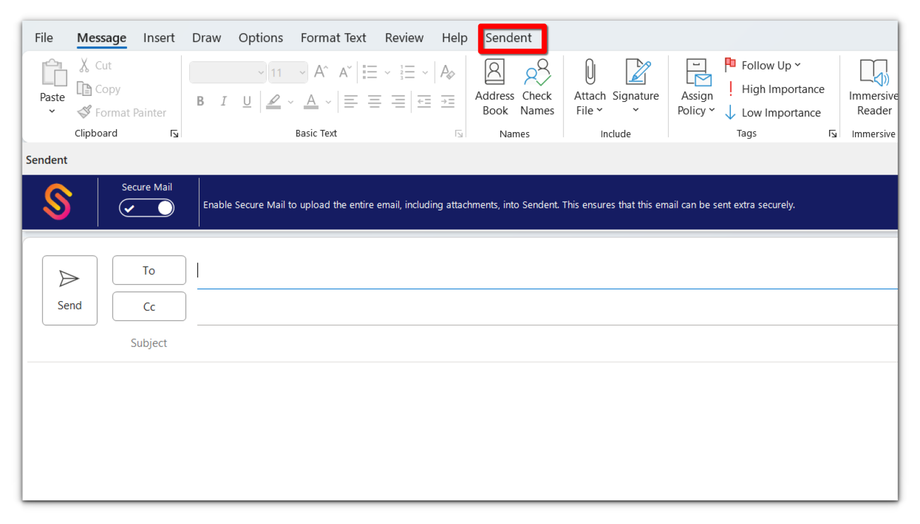
Task: Switch to the Review tab
Action: (x=404, y=38)
